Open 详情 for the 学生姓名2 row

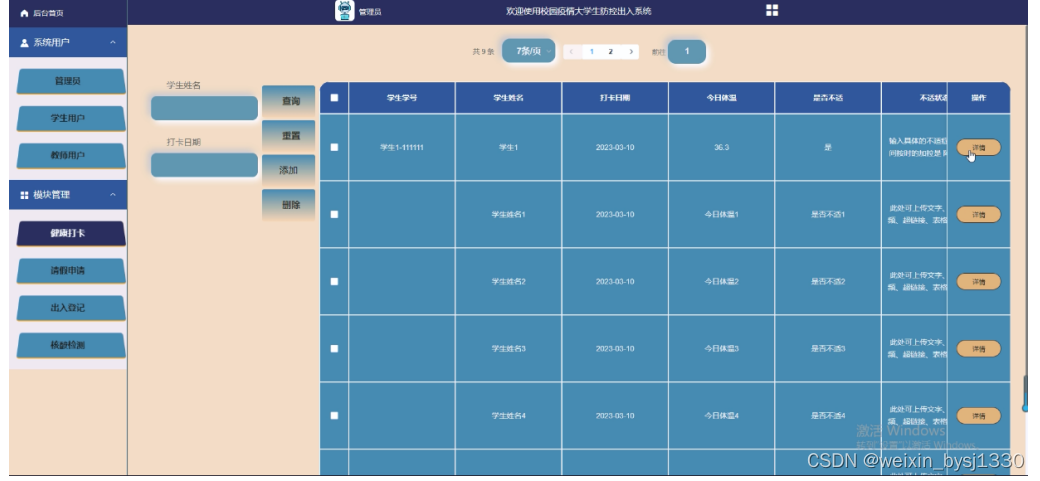coord(978,281)
